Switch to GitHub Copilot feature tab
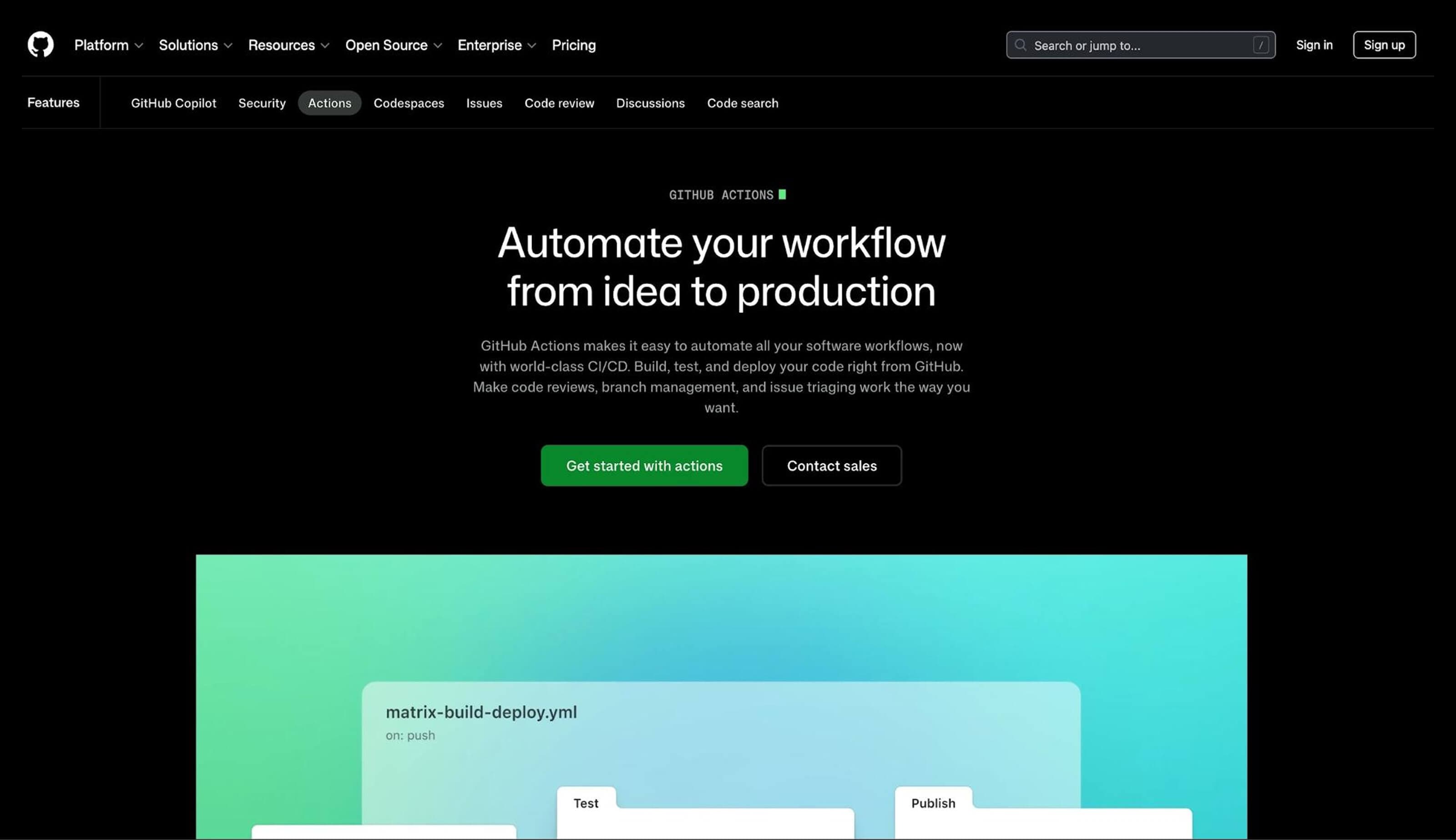1456x840 pixels. [x=174, y=103]
